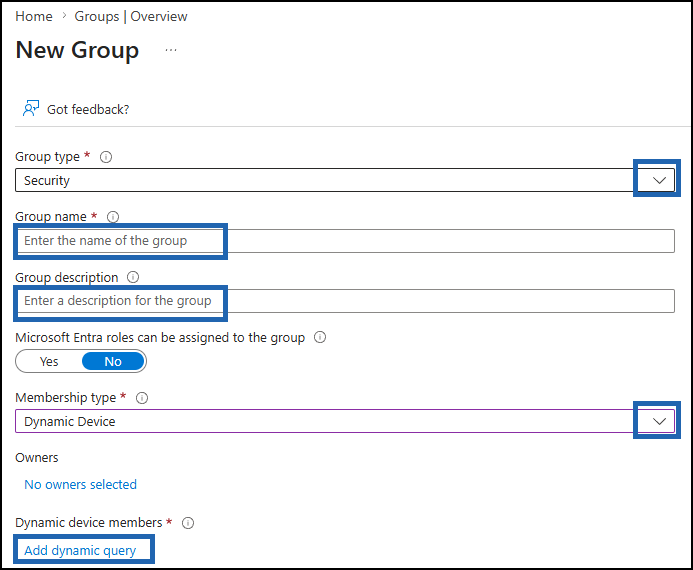Click the Got feedback person icon
This screenshot has height=570, width=693.
pyautogui.click(x=30, y=108)
